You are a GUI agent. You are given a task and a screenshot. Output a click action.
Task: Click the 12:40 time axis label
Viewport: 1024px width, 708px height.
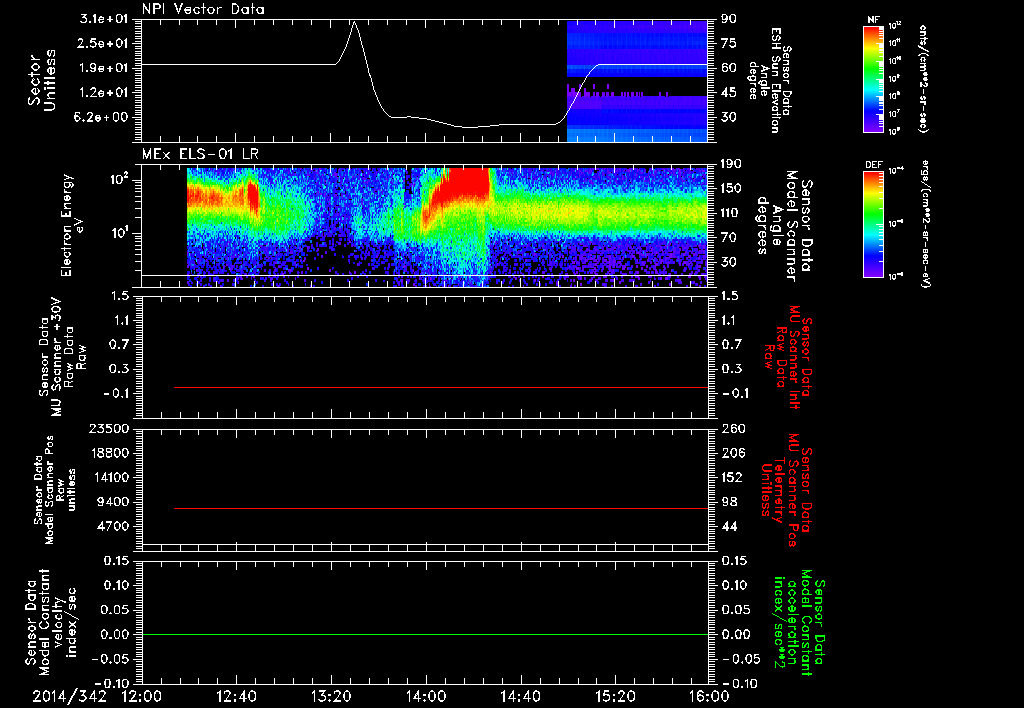pos(236,696)
